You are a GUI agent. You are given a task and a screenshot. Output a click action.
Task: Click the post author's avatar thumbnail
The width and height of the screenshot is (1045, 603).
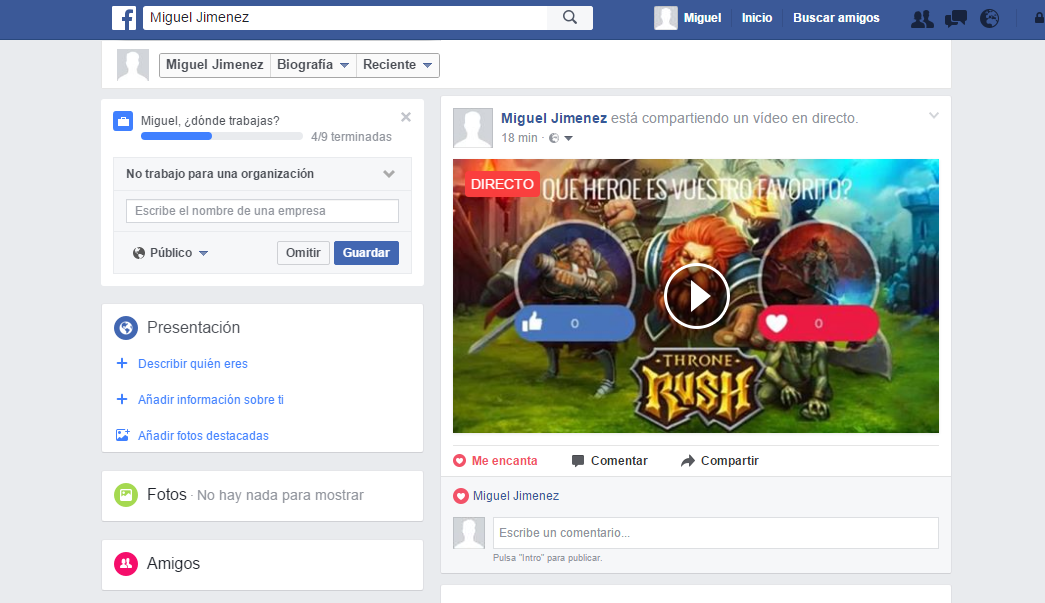coord(473,128)
